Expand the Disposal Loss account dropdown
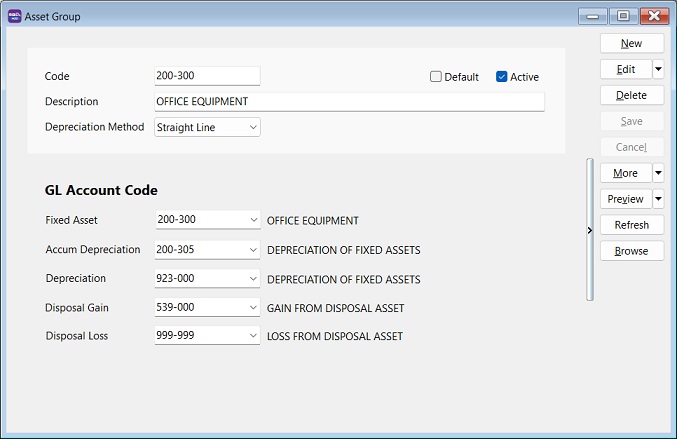 coord(252,337)
